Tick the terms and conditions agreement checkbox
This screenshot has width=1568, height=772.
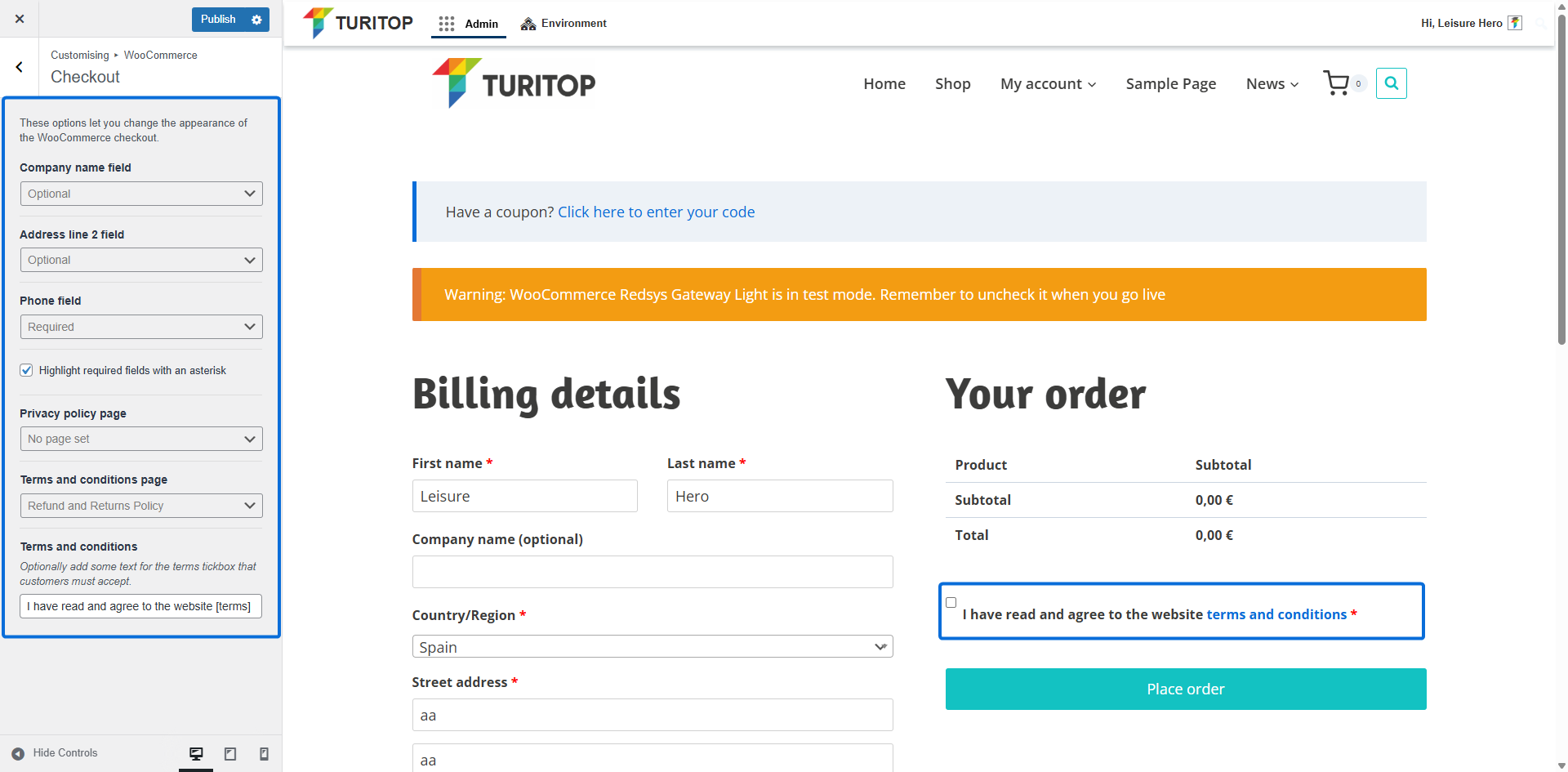tap(951, 603)
